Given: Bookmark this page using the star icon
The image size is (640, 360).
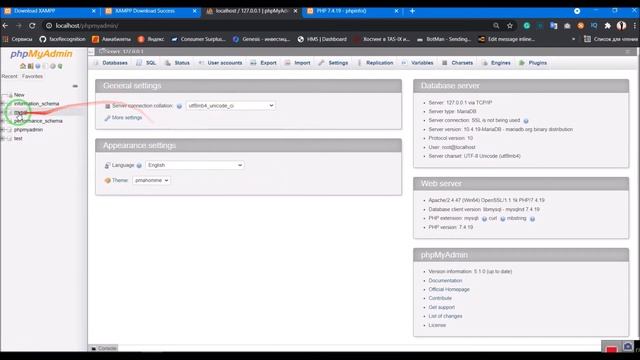Looking at the screenshot, I should pyautogui.click(x=510, y=26).
